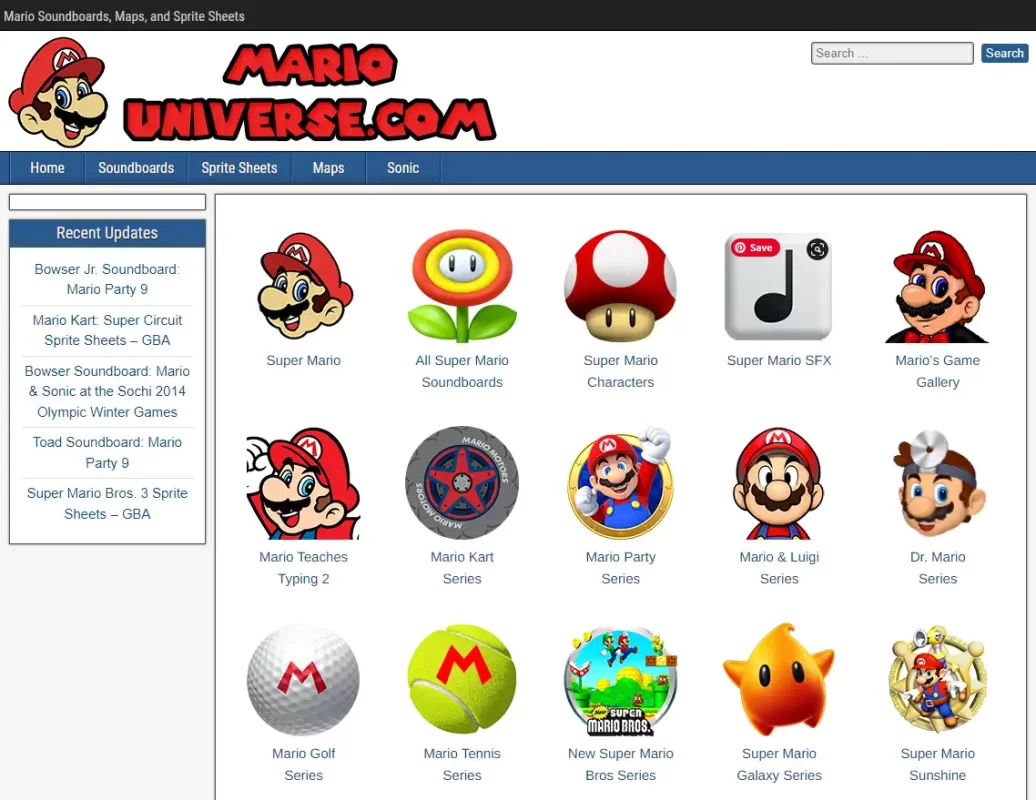Open the Home menu item
Viewport: 1036px width, 800px height.
[47, 168]
